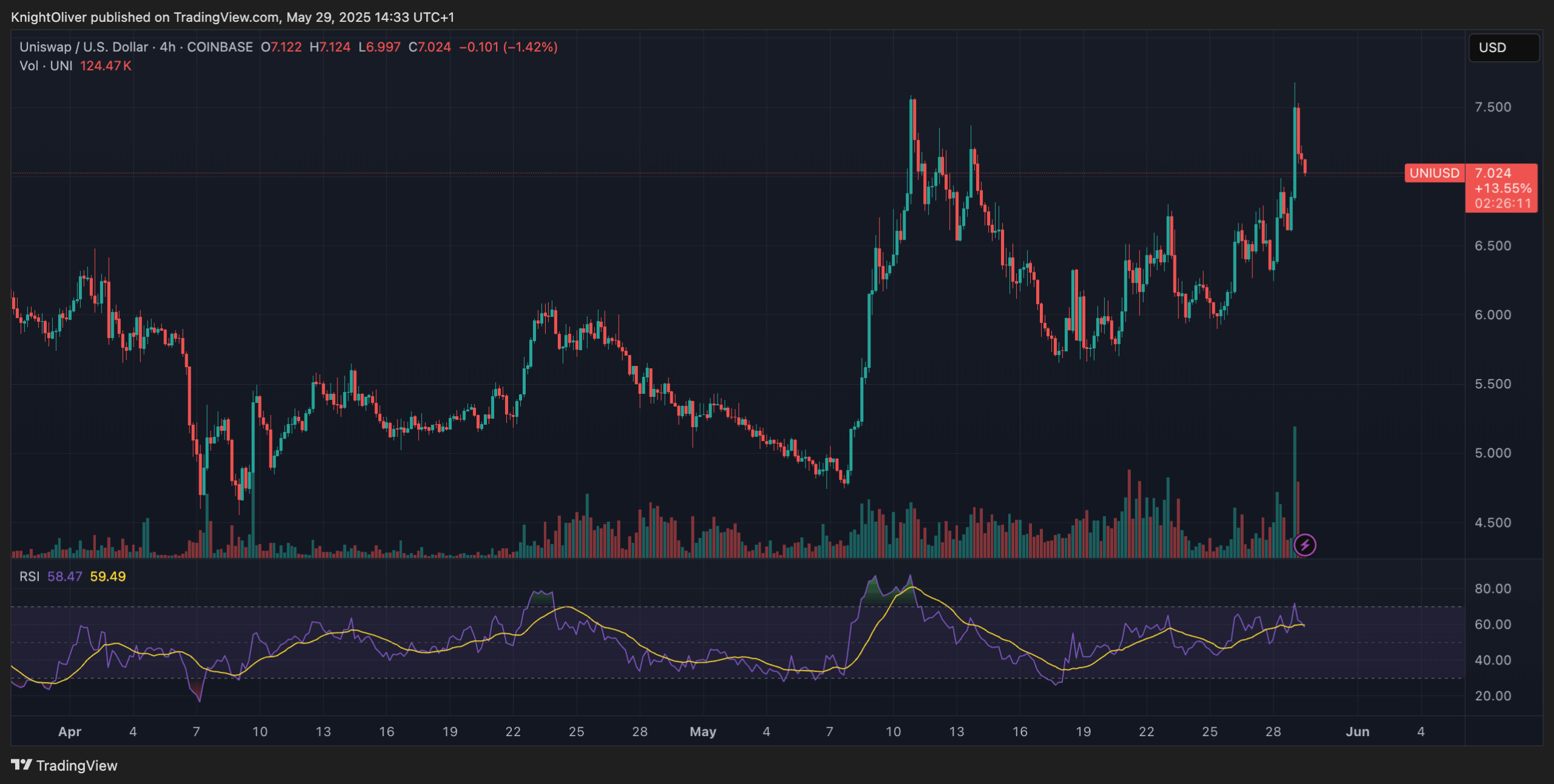Click the 4h interval label in the title

pos(168,47)
